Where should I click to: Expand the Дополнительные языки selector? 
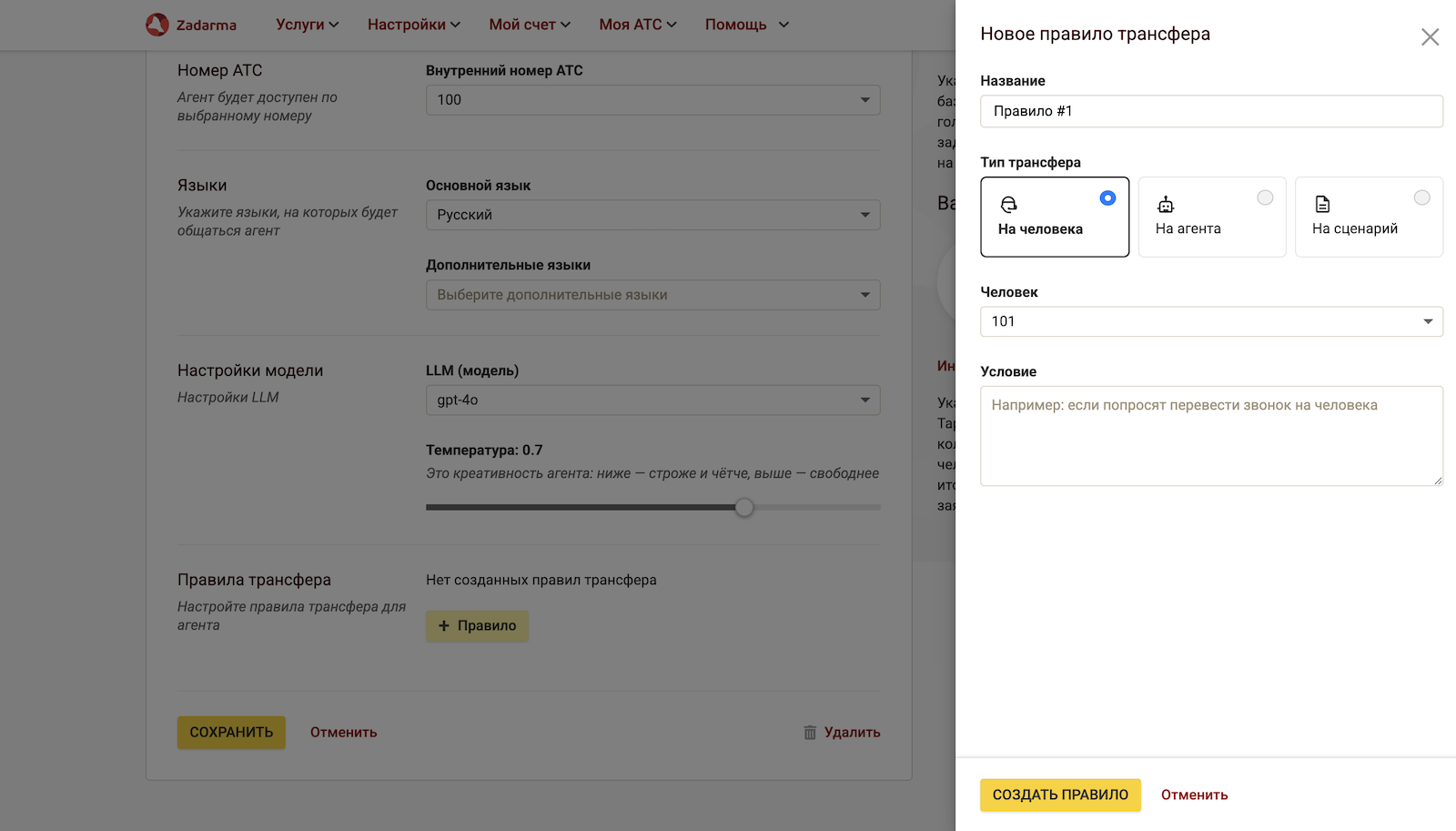coord(652,295)
